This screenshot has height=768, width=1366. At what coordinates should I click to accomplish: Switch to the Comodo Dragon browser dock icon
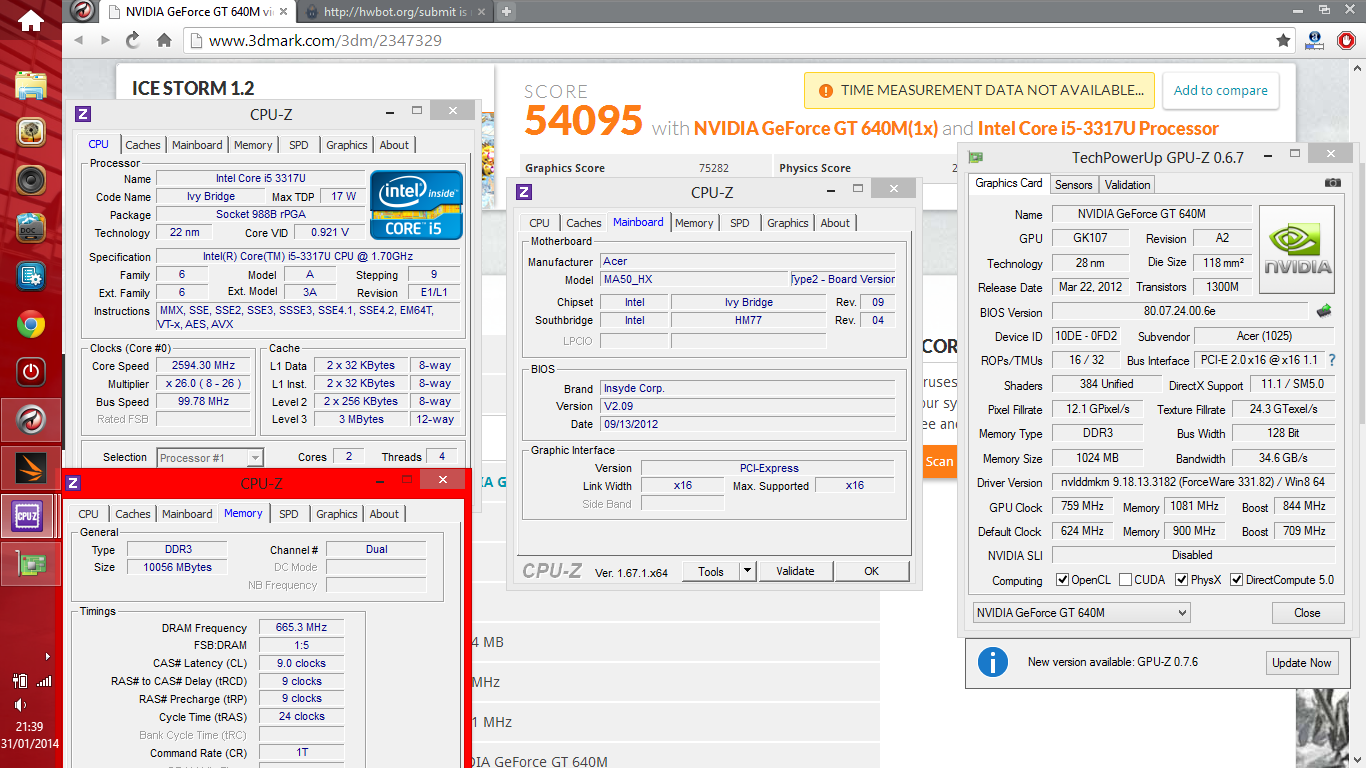31,420
